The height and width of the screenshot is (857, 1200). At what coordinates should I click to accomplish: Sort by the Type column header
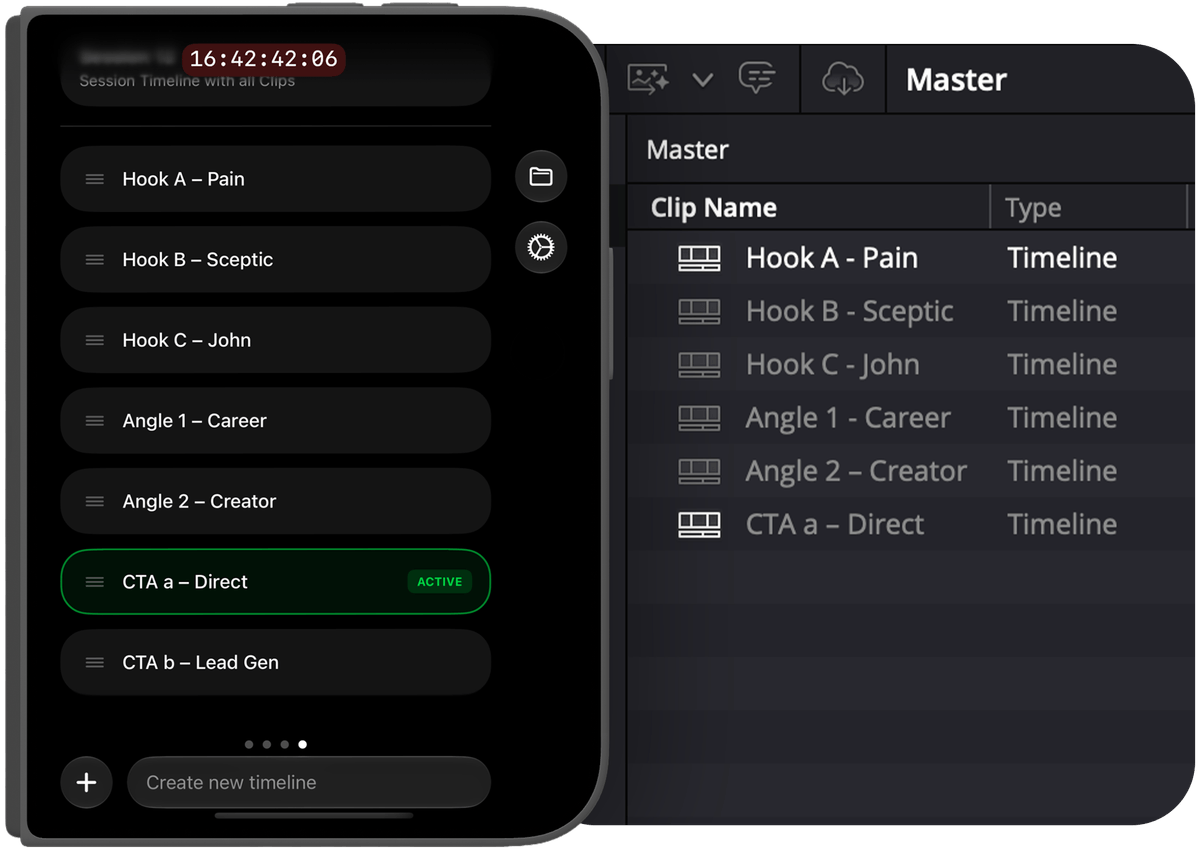coord(1033,208)
